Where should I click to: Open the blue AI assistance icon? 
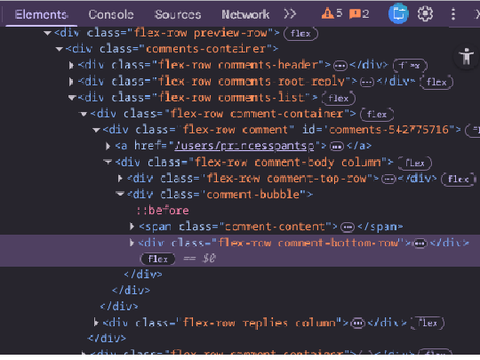(398, 14)
